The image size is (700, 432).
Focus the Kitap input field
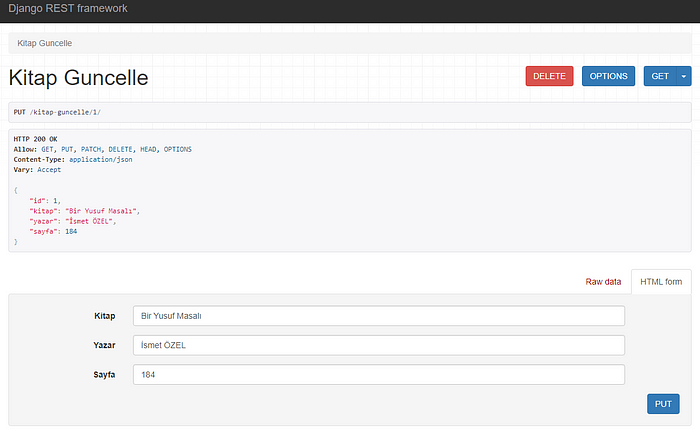pyautogui.click(x=379, y=316)
